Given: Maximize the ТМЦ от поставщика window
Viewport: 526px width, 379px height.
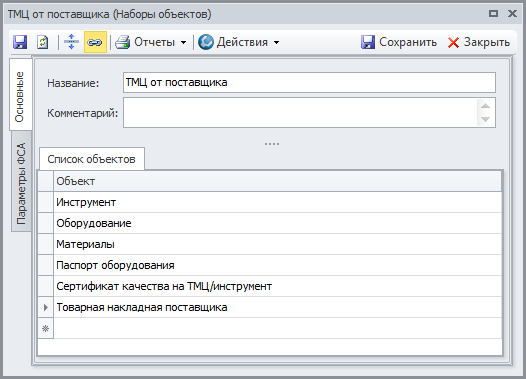Looking at the screenshot, I should tap(493, 14).
